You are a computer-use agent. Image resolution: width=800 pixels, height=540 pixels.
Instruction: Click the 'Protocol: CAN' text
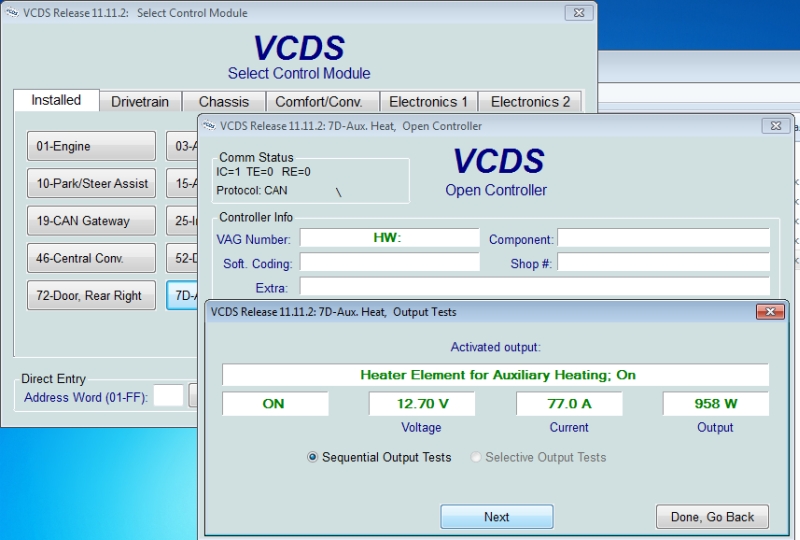pos(252,190)
